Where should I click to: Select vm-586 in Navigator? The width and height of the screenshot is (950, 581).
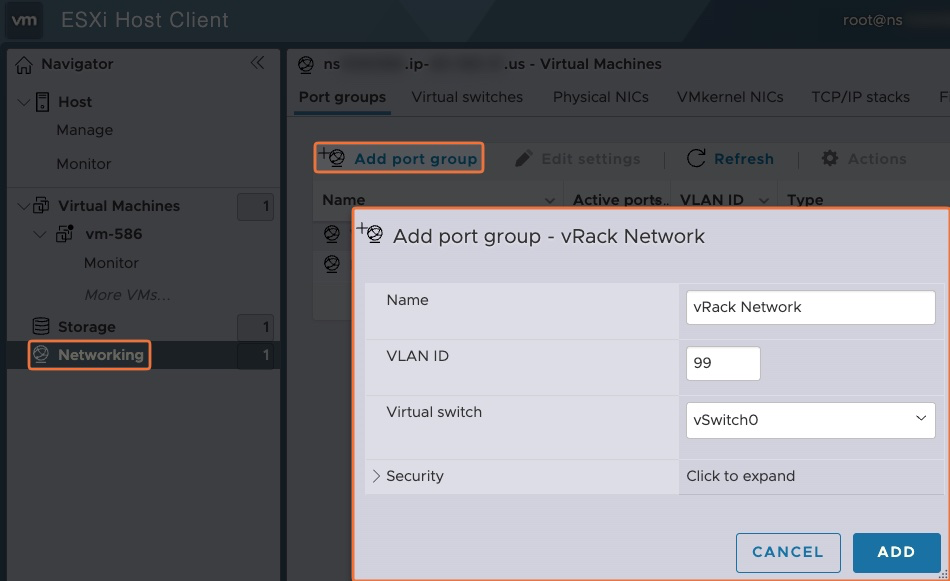(x=113, y=234)
